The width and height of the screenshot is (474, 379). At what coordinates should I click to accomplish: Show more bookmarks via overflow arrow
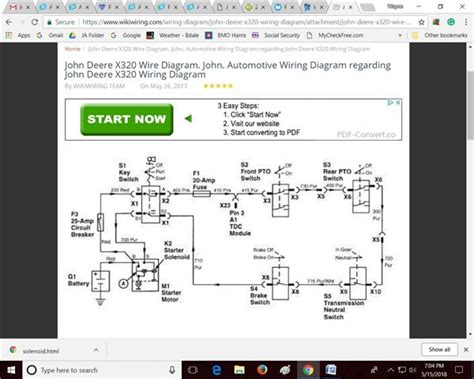tap(400, 35)
